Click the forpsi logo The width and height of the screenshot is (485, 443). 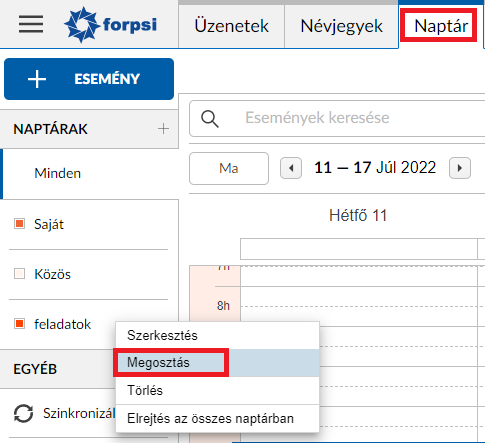pos(110,25)
